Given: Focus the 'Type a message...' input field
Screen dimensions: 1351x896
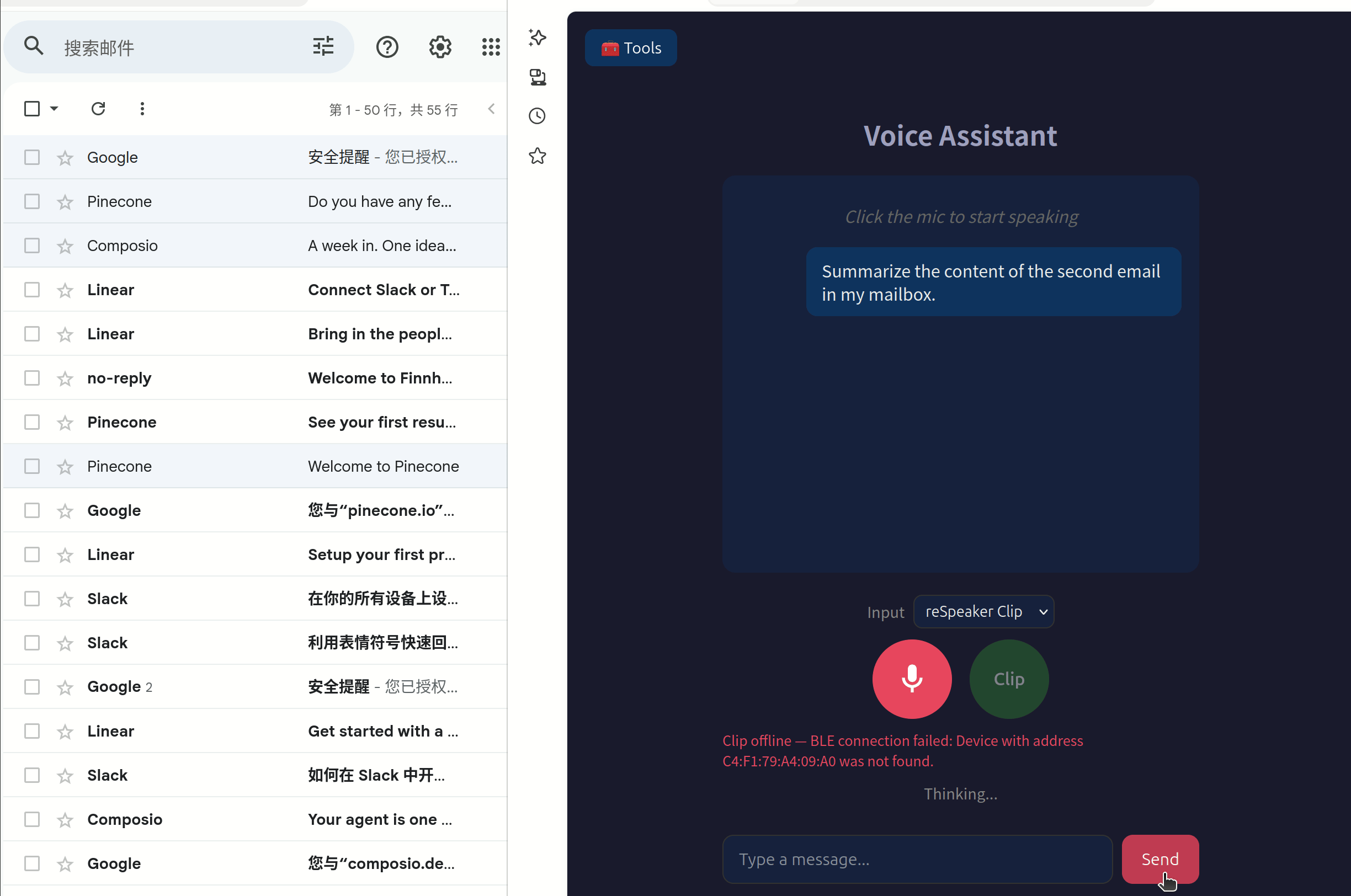Looking at the screenshot, I should coord(917,859).
